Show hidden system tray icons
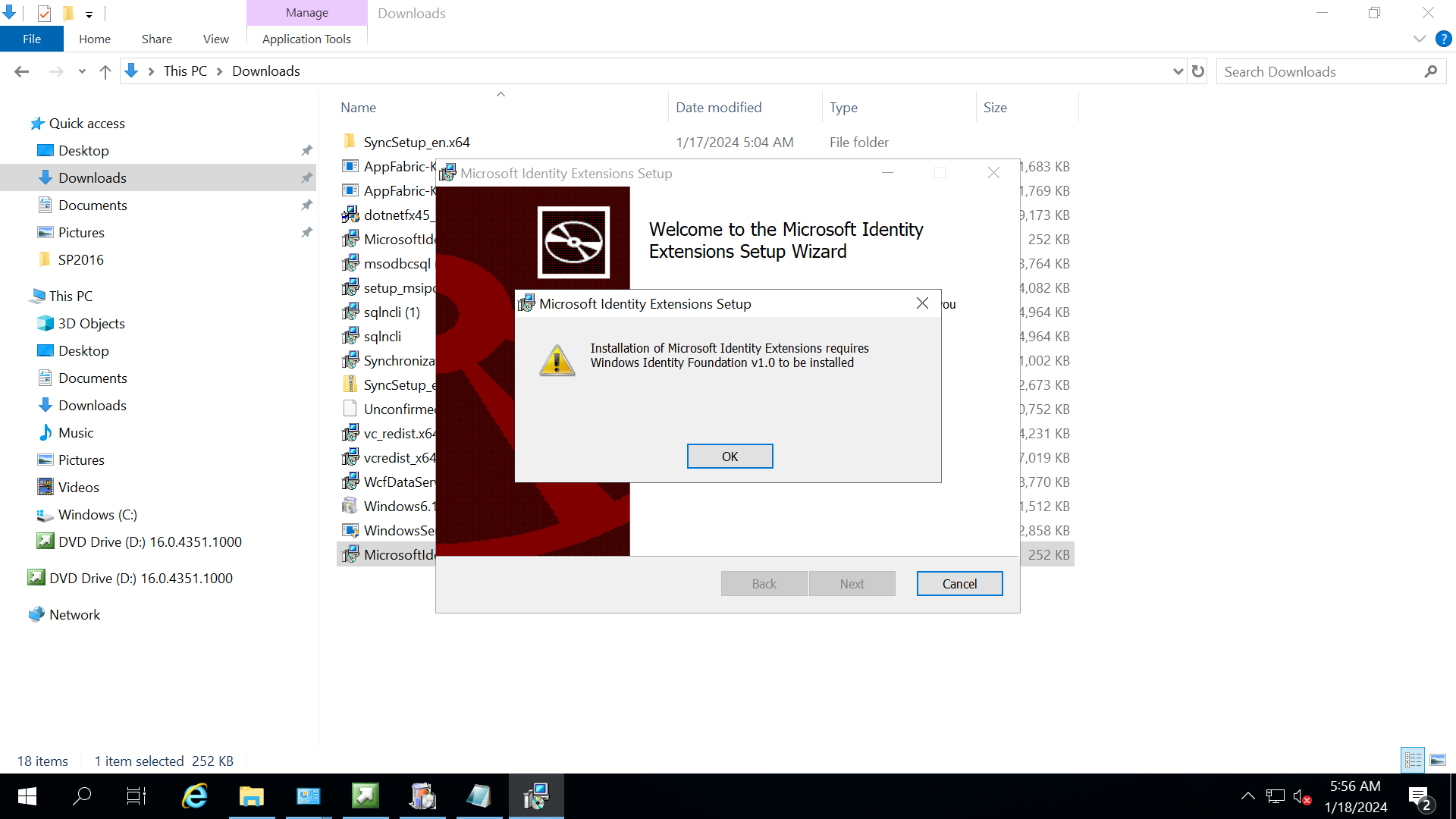 tap(1247, 796)
